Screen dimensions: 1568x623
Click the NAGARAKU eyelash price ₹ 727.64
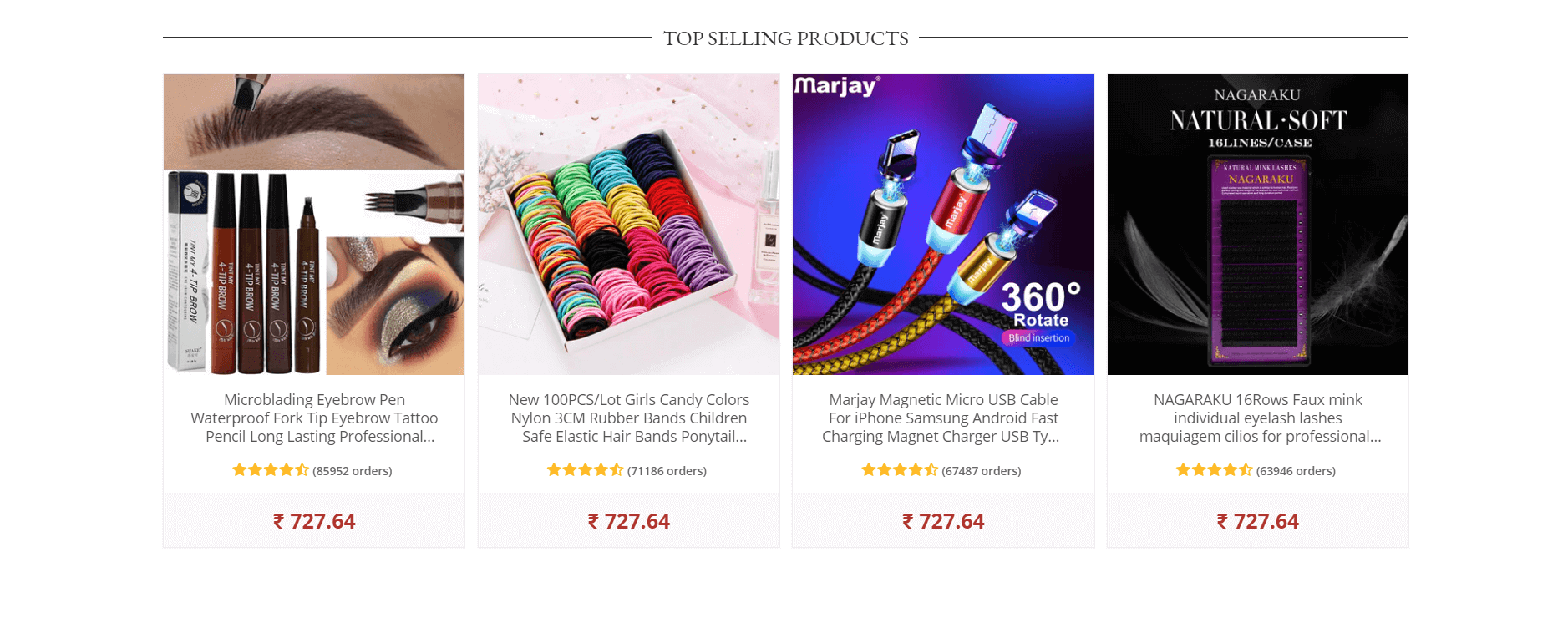coord(1258,521)
